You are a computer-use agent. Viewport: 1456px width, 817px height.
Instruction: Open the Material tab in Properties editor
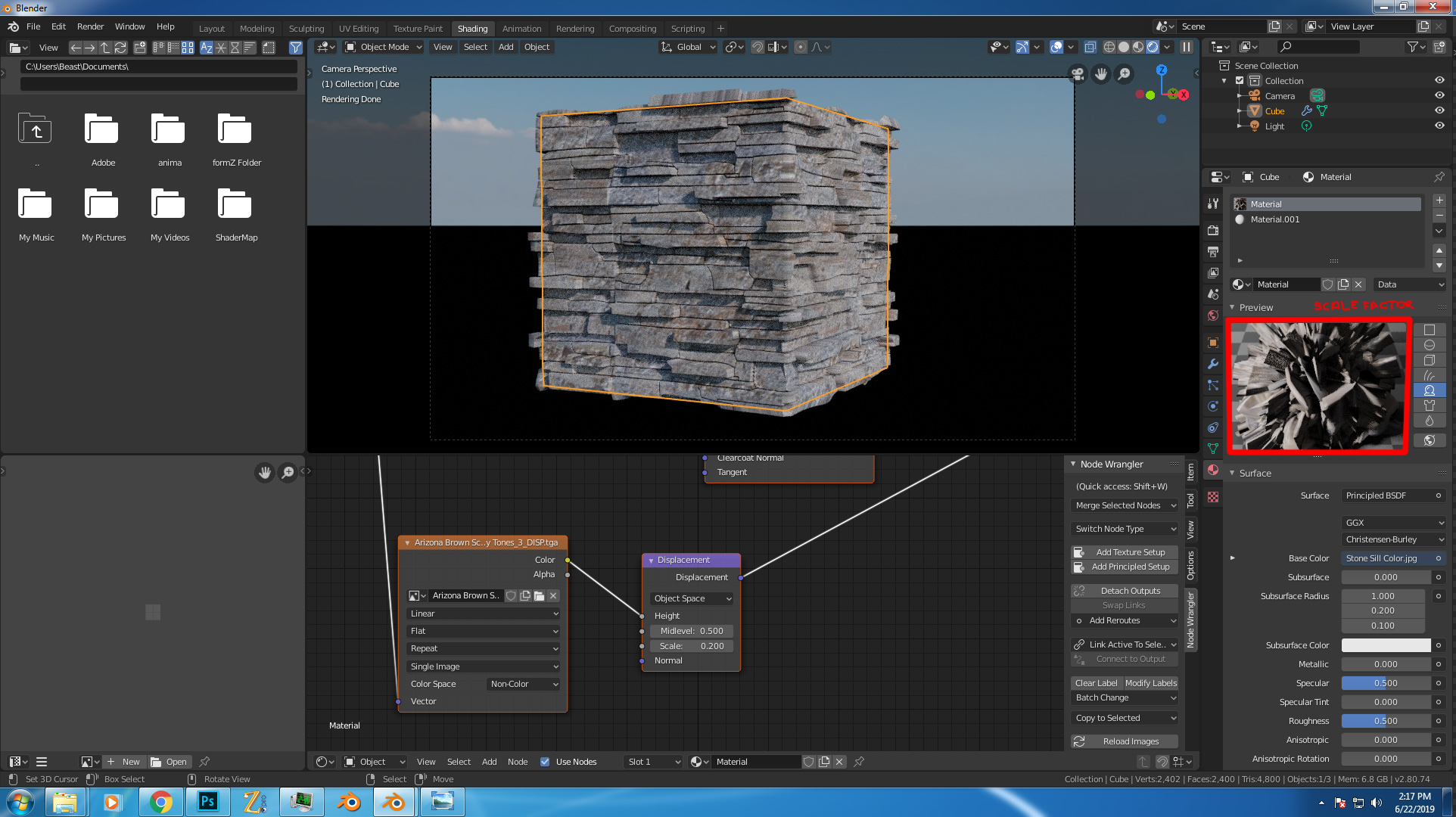(1213, 470)
